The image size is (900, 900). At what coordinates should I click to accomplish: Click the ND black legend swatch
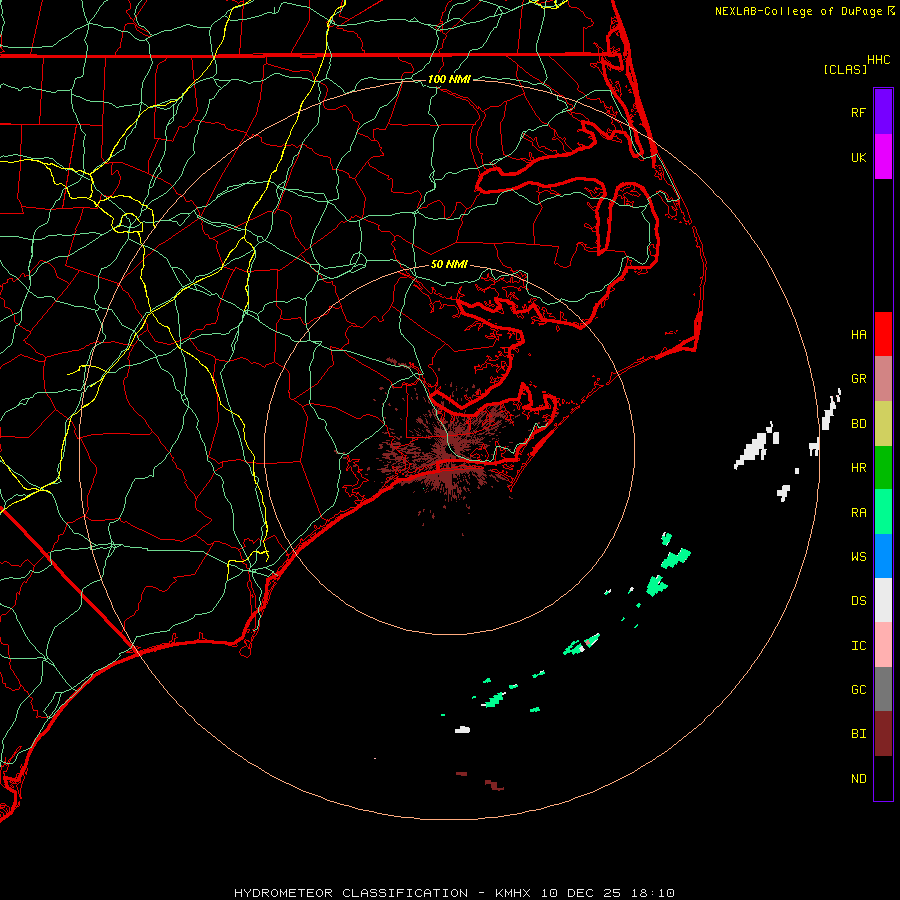click(x=883, y=778)
